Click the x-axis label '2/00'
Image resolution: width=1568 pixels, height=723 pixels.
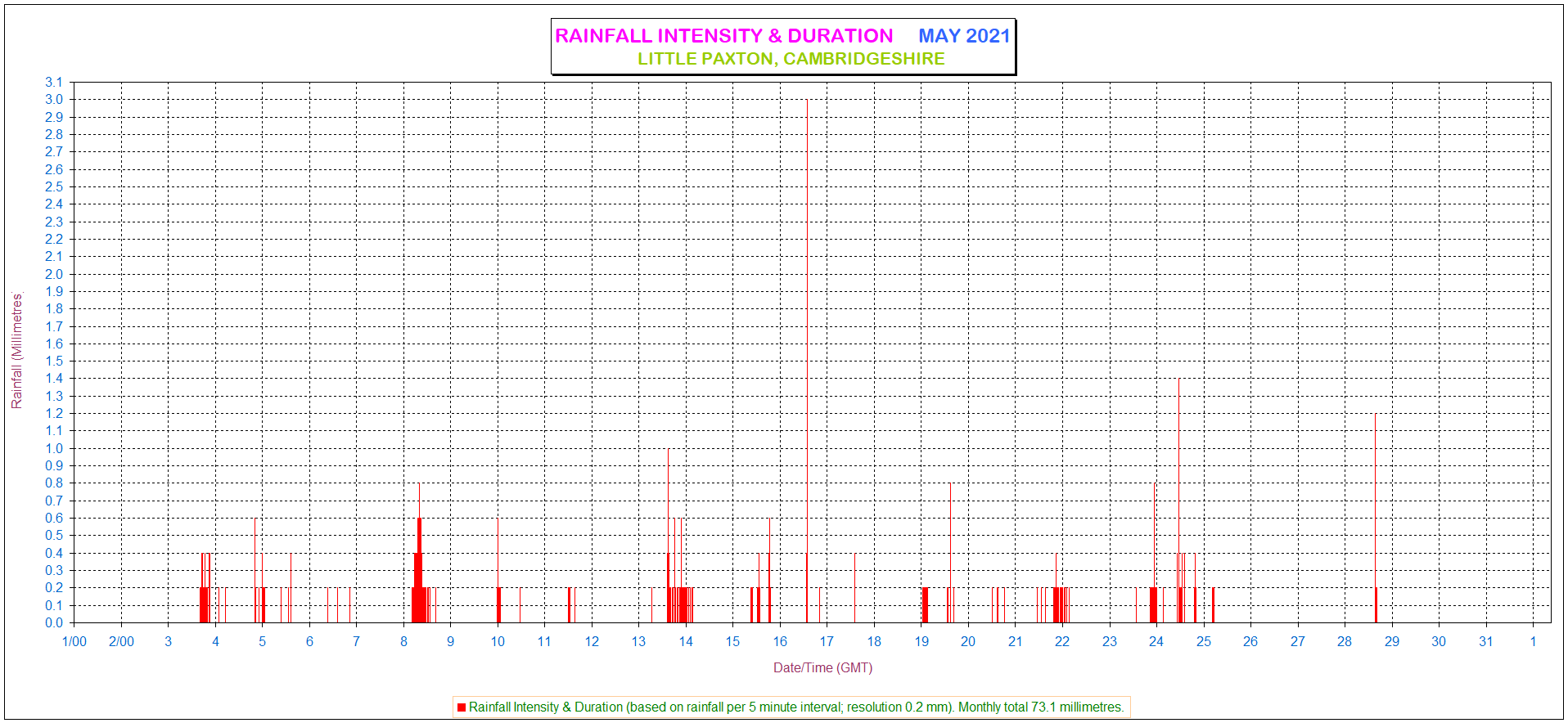click(121, 642)
